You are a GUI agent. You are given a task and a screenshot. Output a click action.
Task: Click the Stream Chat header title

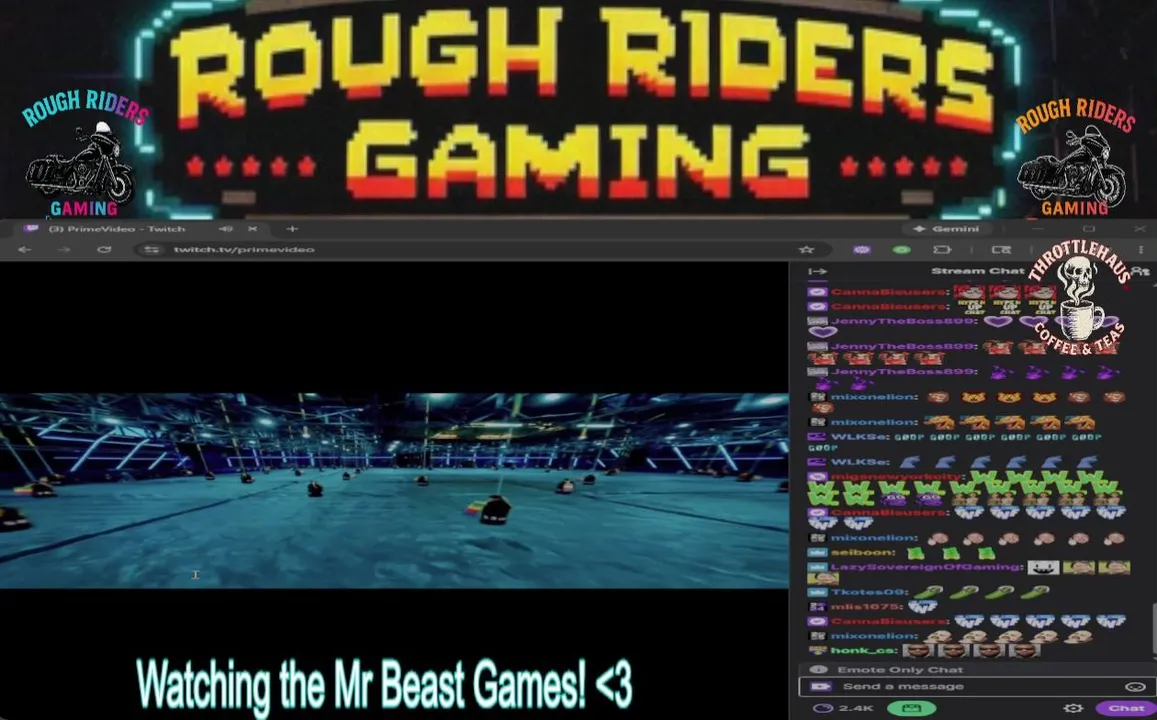pos(977,271)
